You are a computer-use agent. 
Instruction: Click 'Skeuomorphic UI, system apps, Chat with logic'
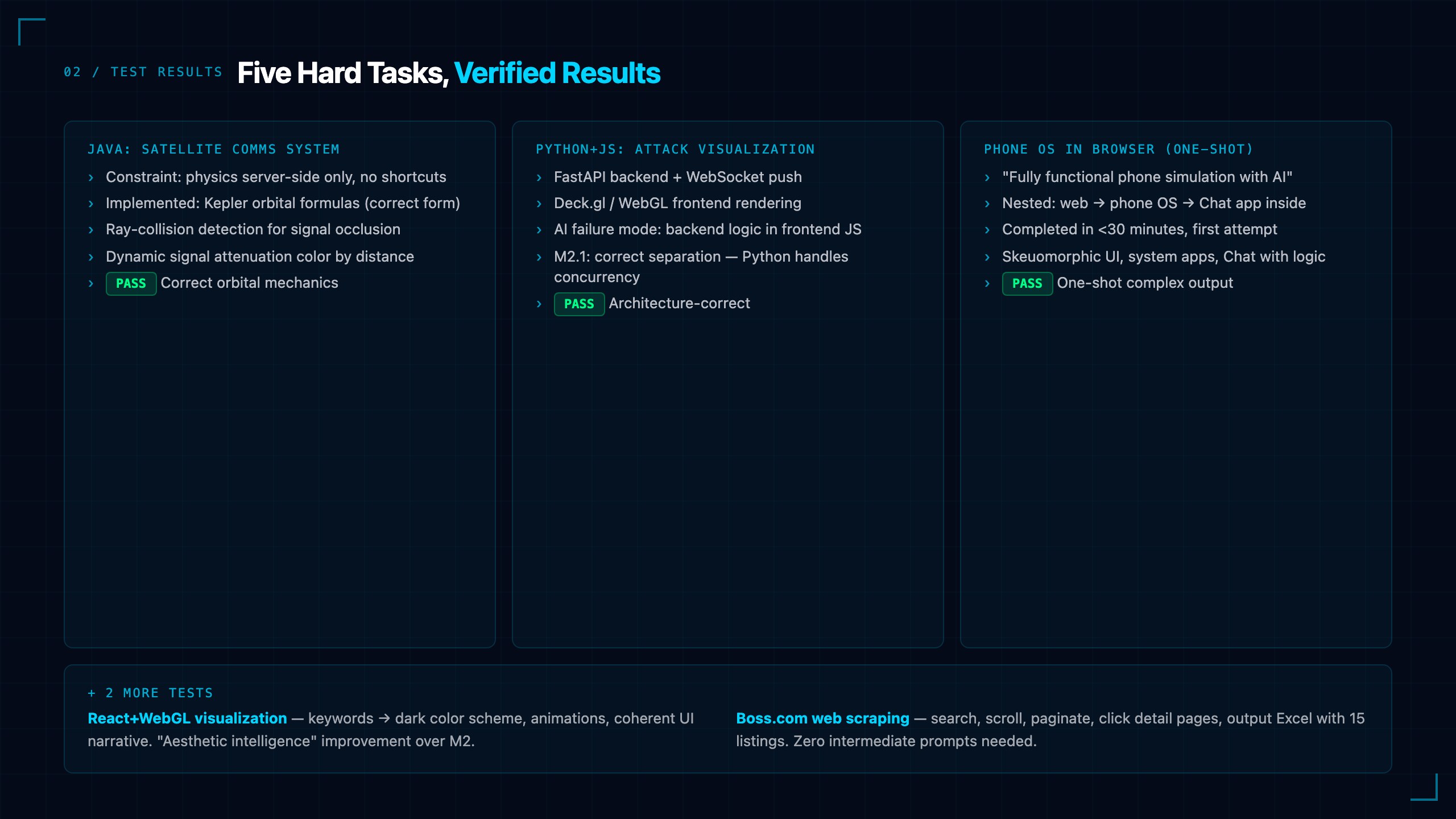click(1164, 257)
